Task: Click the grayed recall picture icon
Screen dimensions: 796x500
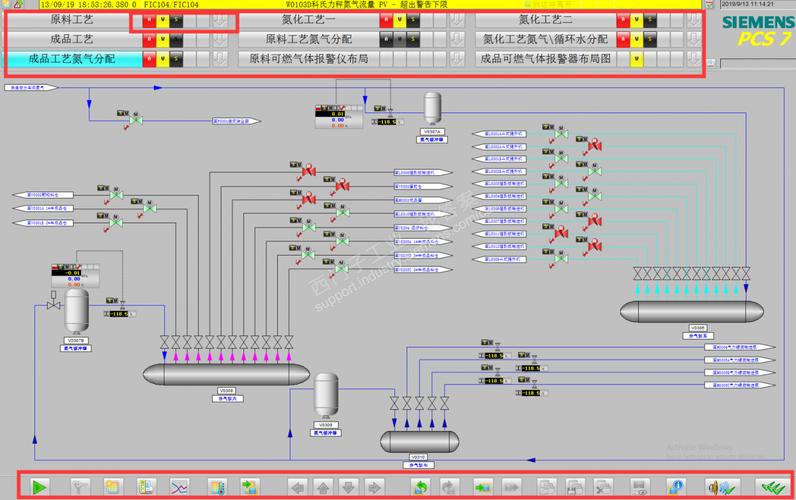Action: [511, 487]
